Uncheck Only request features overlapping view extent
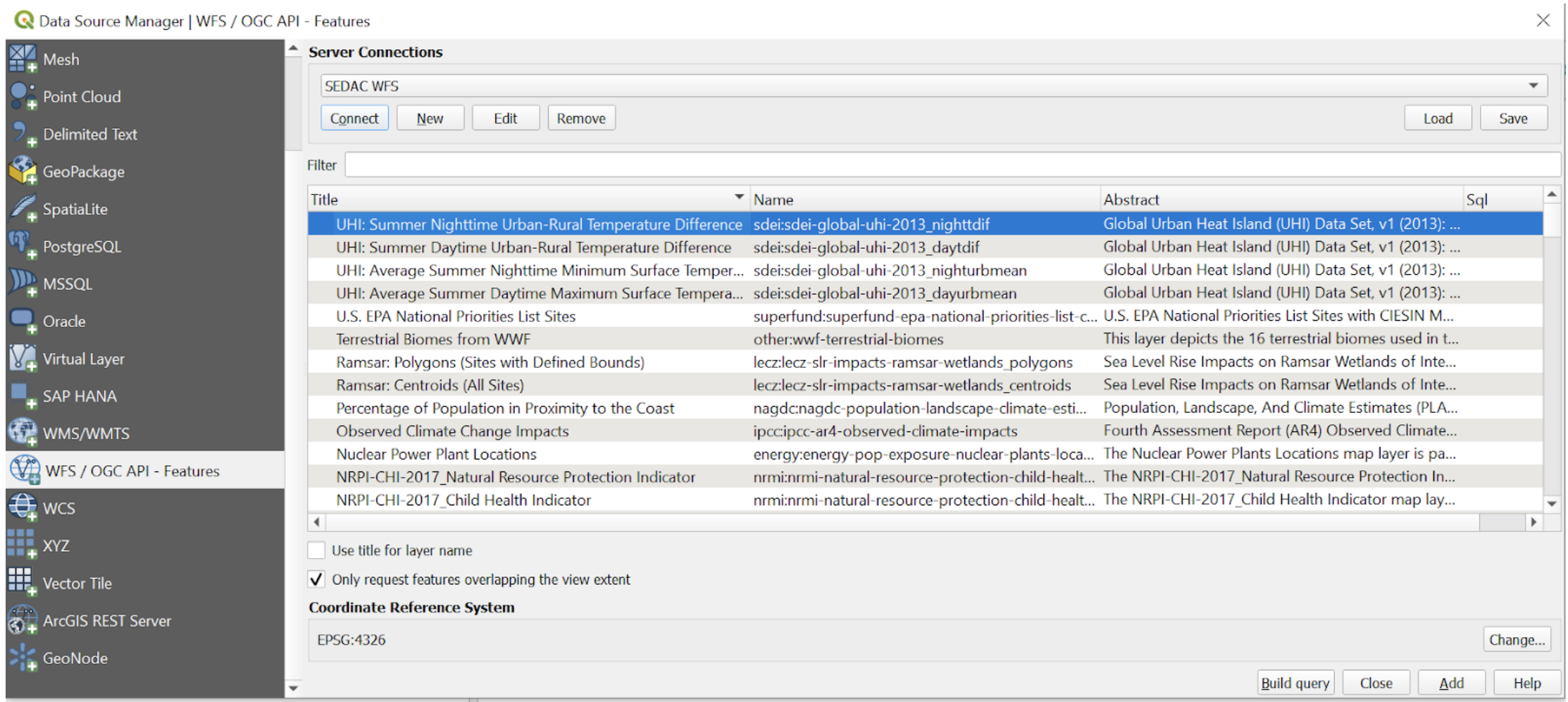 317,579
